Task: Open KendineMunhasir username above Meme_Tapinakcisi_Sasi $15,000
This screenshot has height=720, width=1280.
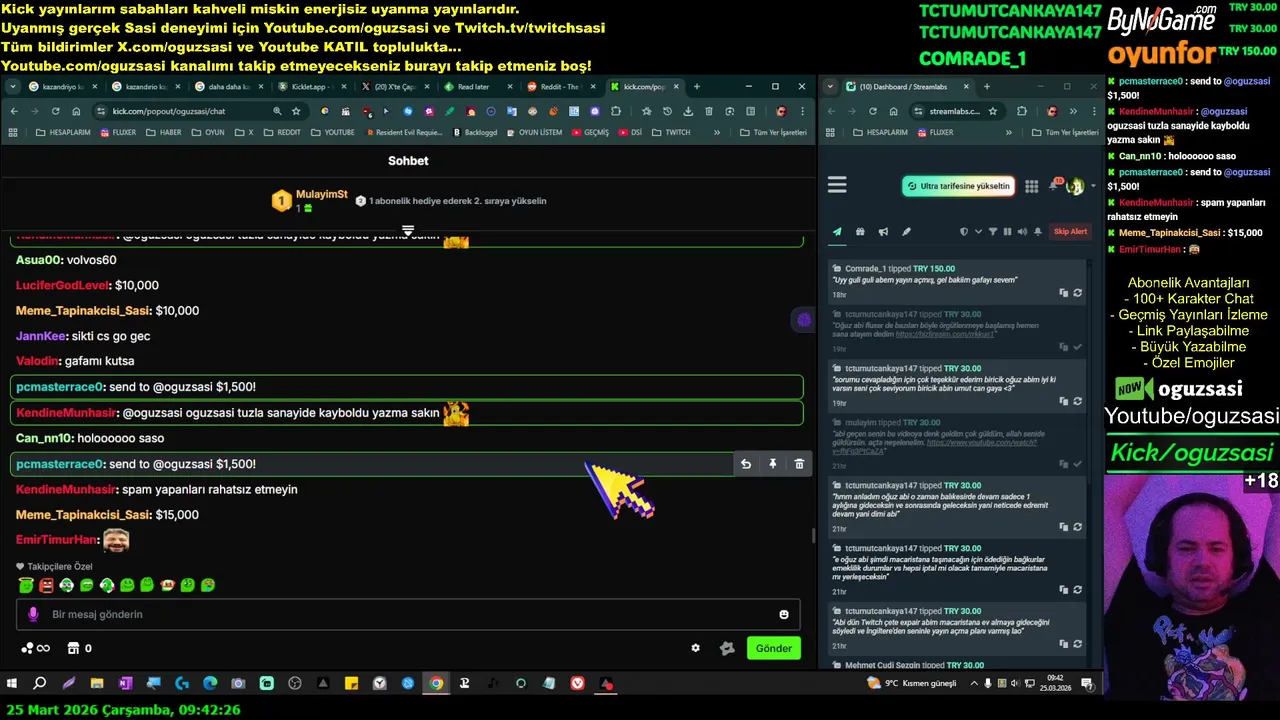Action: click(x=66, y=489)
